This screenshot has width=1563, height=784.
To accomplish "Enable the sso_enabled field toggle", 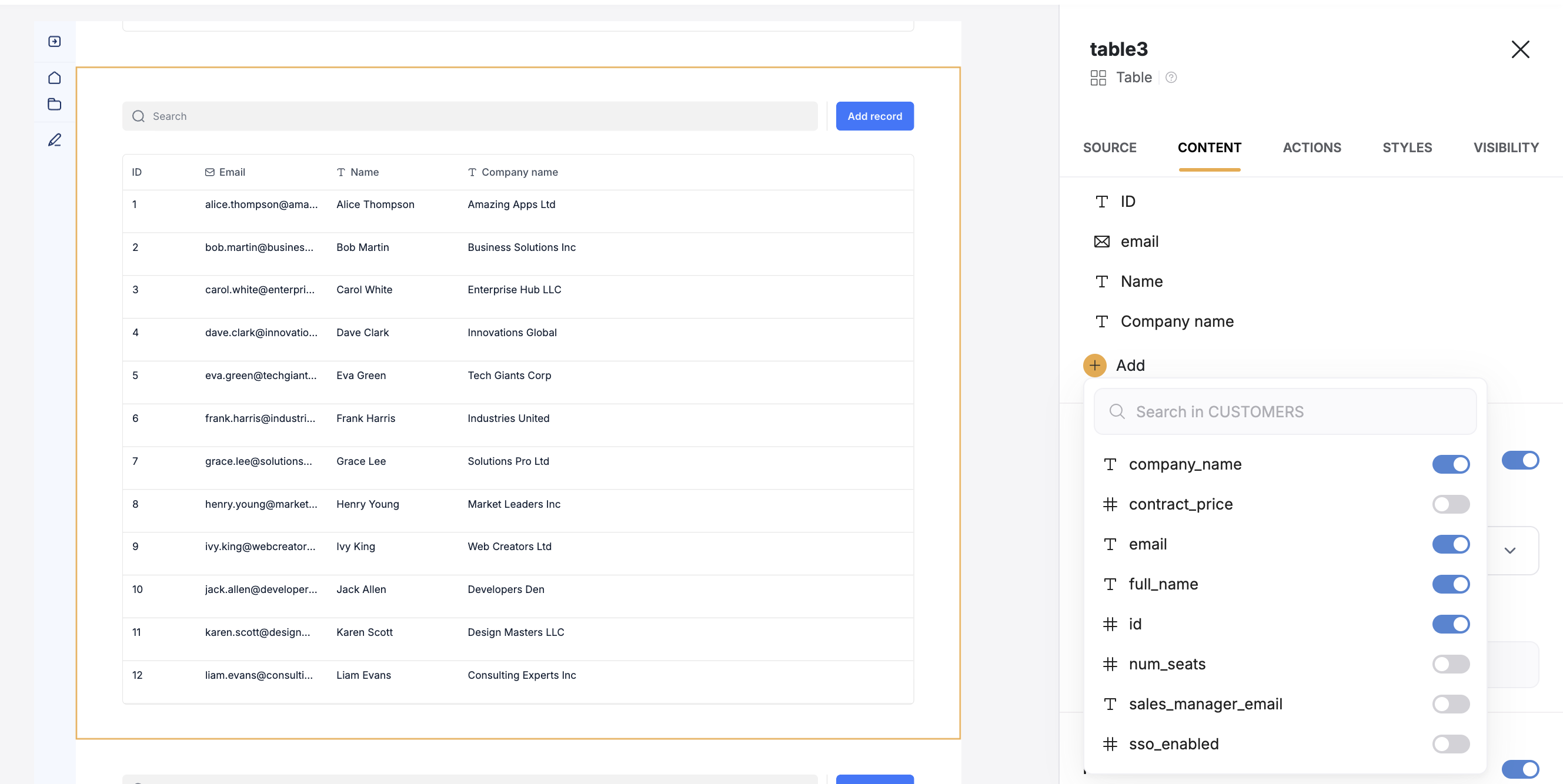I will pos(1451,744).
